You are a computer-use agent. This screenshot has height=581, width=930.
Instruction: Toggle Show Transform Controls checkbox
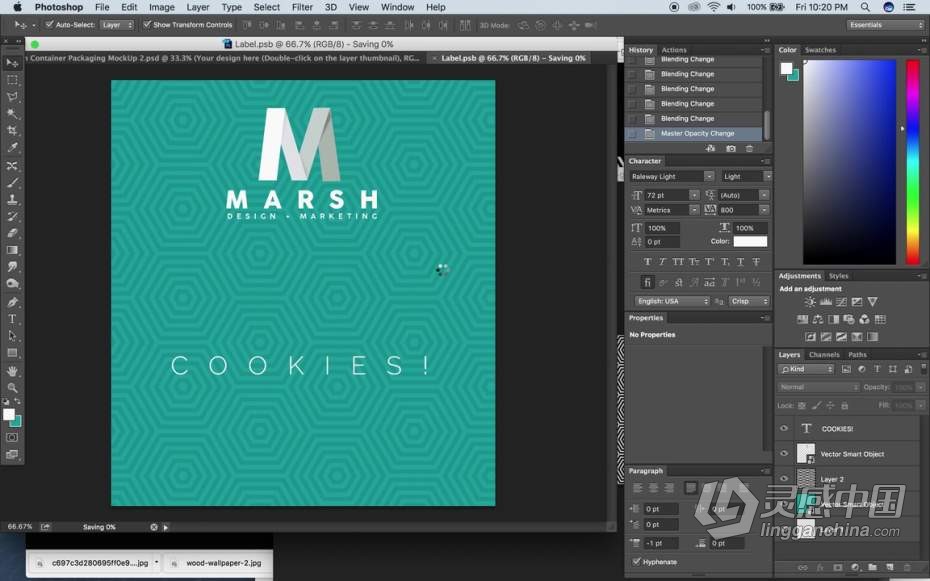tap(147, 25)
